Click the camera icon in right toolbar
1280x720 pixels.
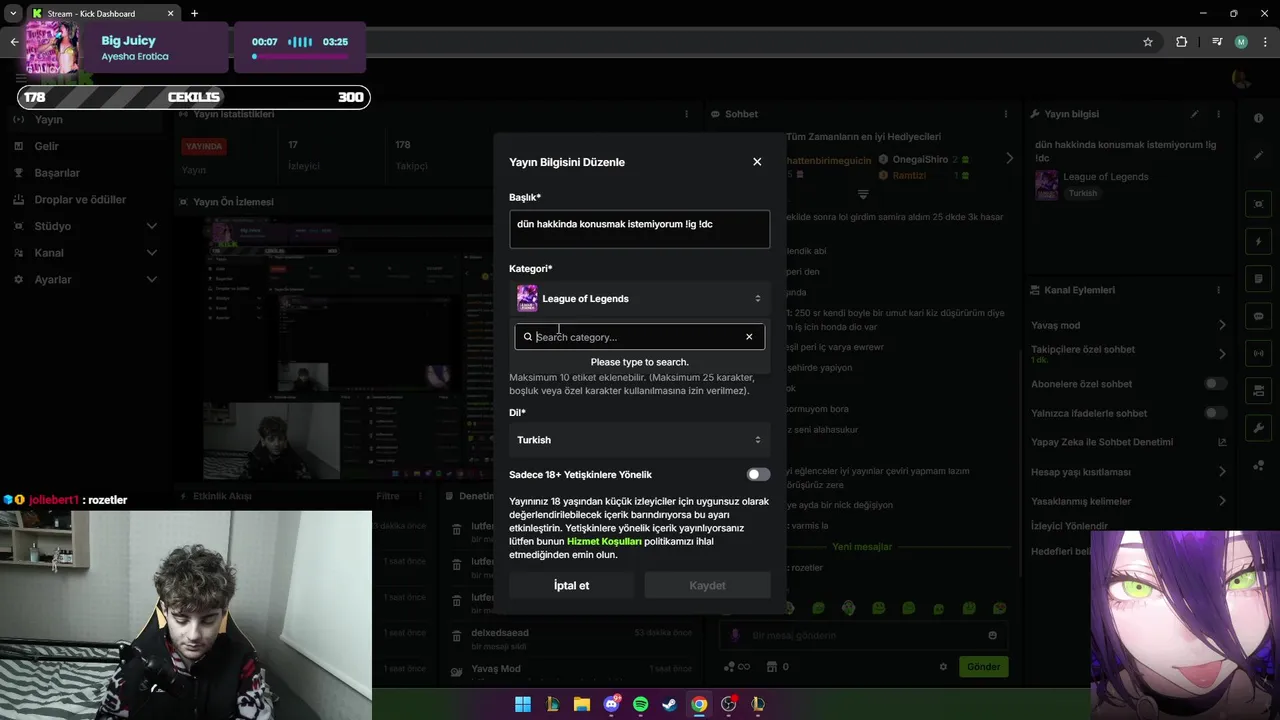coord(1259,391)
